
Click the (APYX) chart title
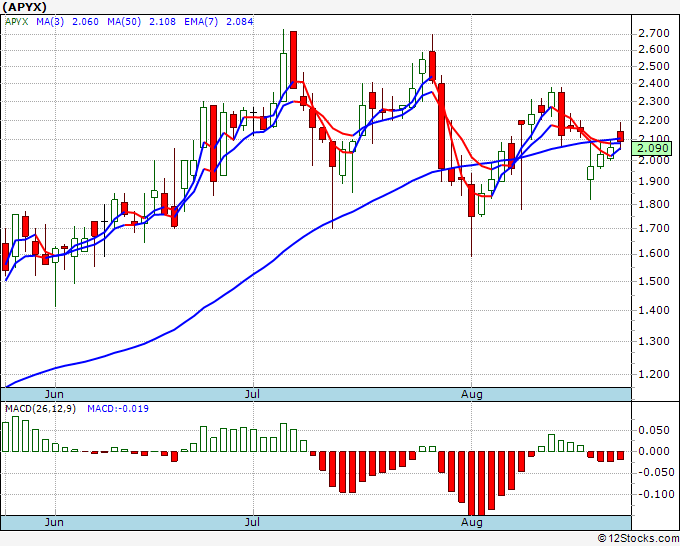pyautogui.click(x=24, y=7)
